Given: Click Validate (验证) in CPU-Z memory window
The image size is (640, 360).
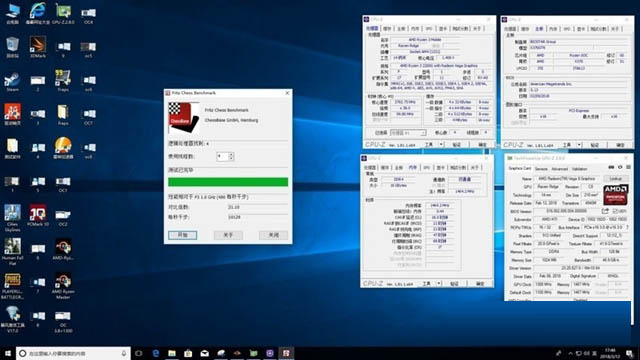Looking at the screenshot, I should click(454, 283).
